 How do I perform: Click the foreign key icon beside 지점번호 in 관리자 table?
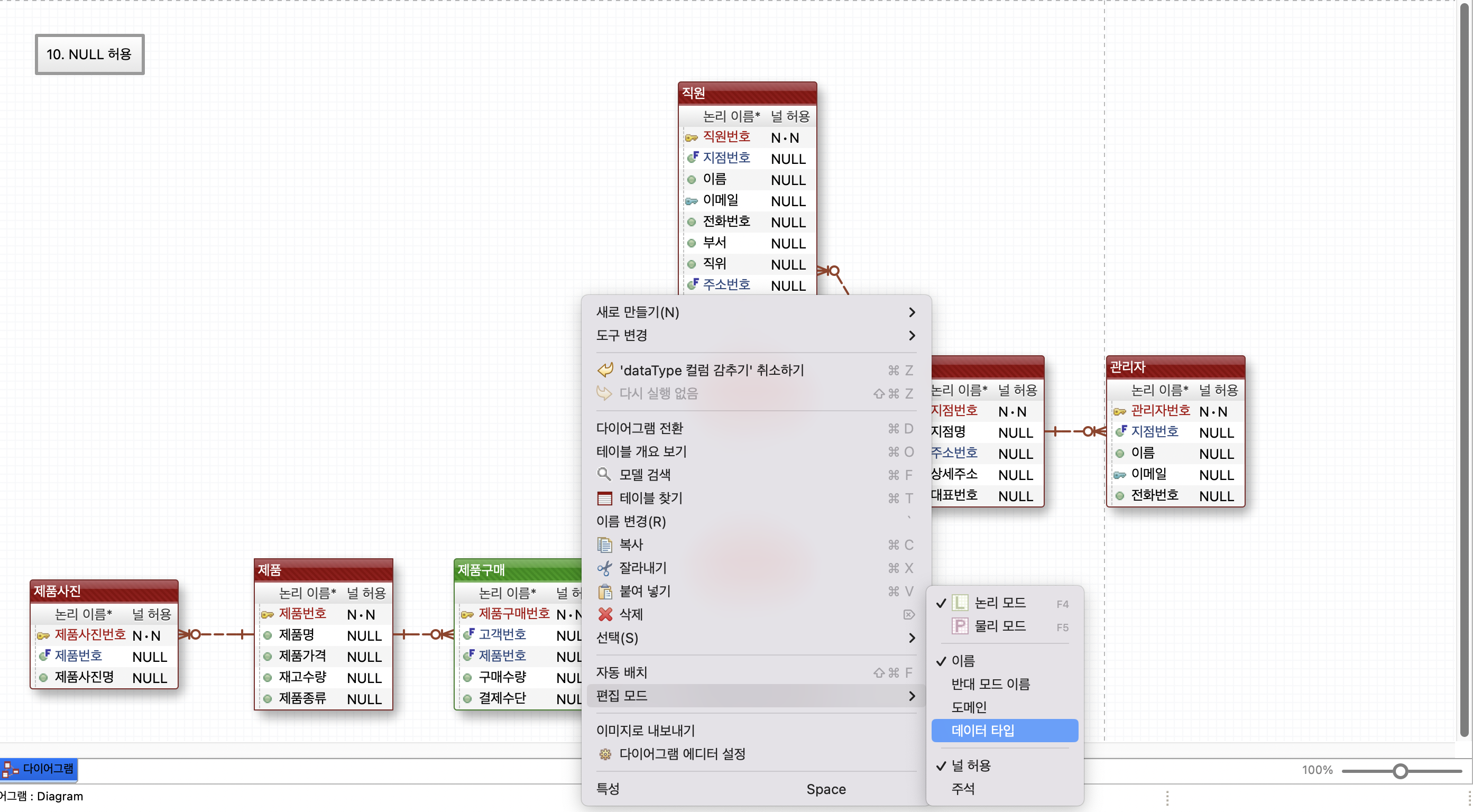tap(1121, 431)
